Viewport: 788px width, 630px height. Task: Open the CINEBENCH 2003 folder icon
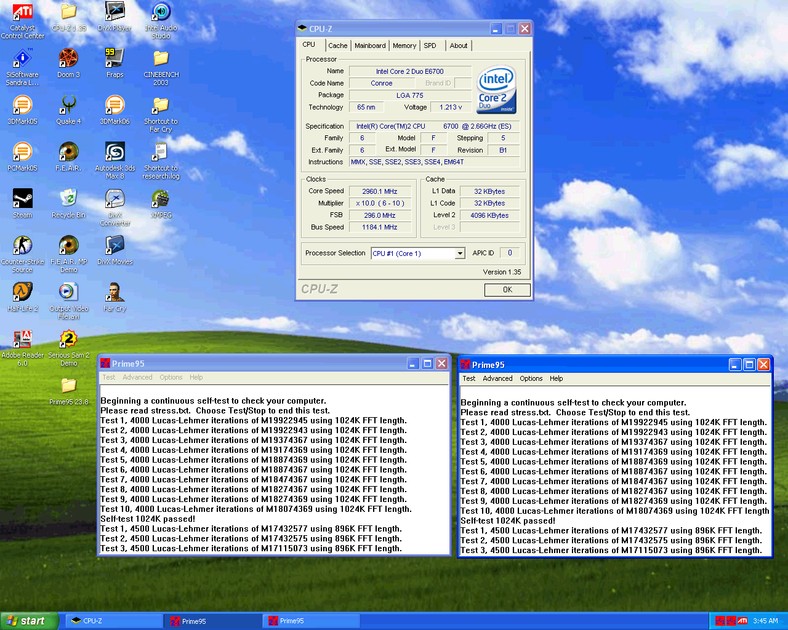click(160, 58)
